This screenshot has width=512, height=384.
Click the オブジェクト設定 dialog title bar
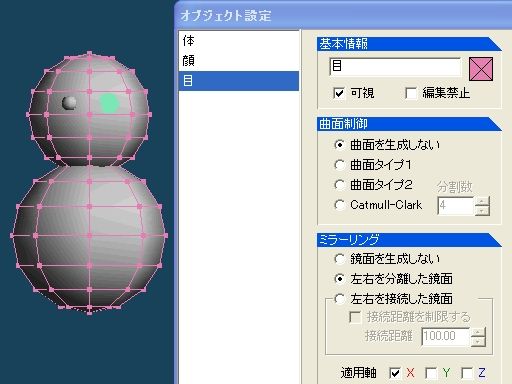[x=343, y=16]
